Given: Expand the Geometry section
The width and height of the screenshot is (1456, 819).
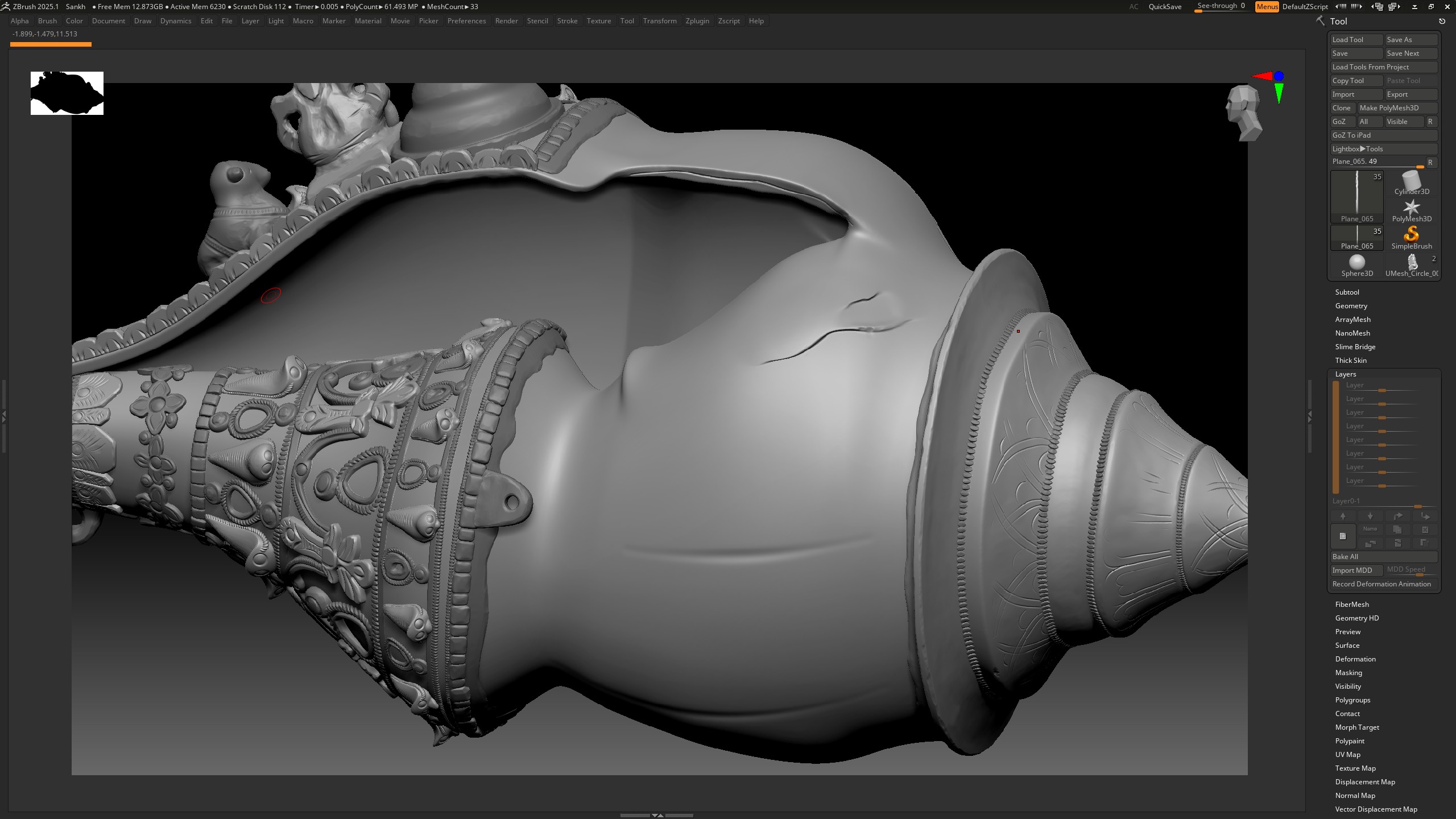Looking at the screenshot, I should [1351, 306].
